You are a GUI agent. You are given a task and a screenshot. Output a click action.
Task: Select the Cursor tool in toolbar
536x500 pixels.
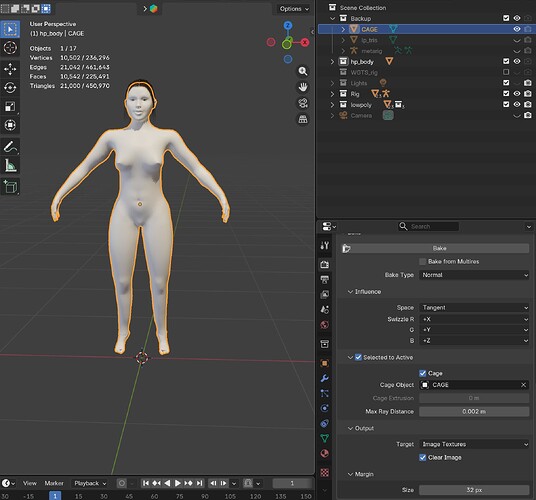click(10, 48)
